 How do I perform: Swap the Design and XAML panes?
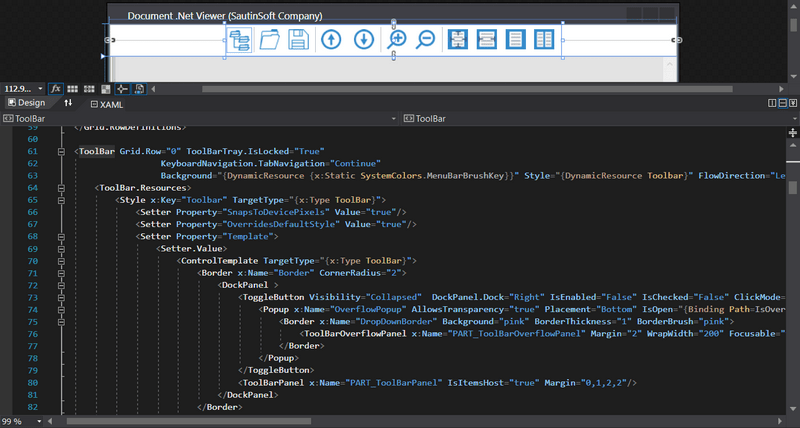(x=68, y=103)
